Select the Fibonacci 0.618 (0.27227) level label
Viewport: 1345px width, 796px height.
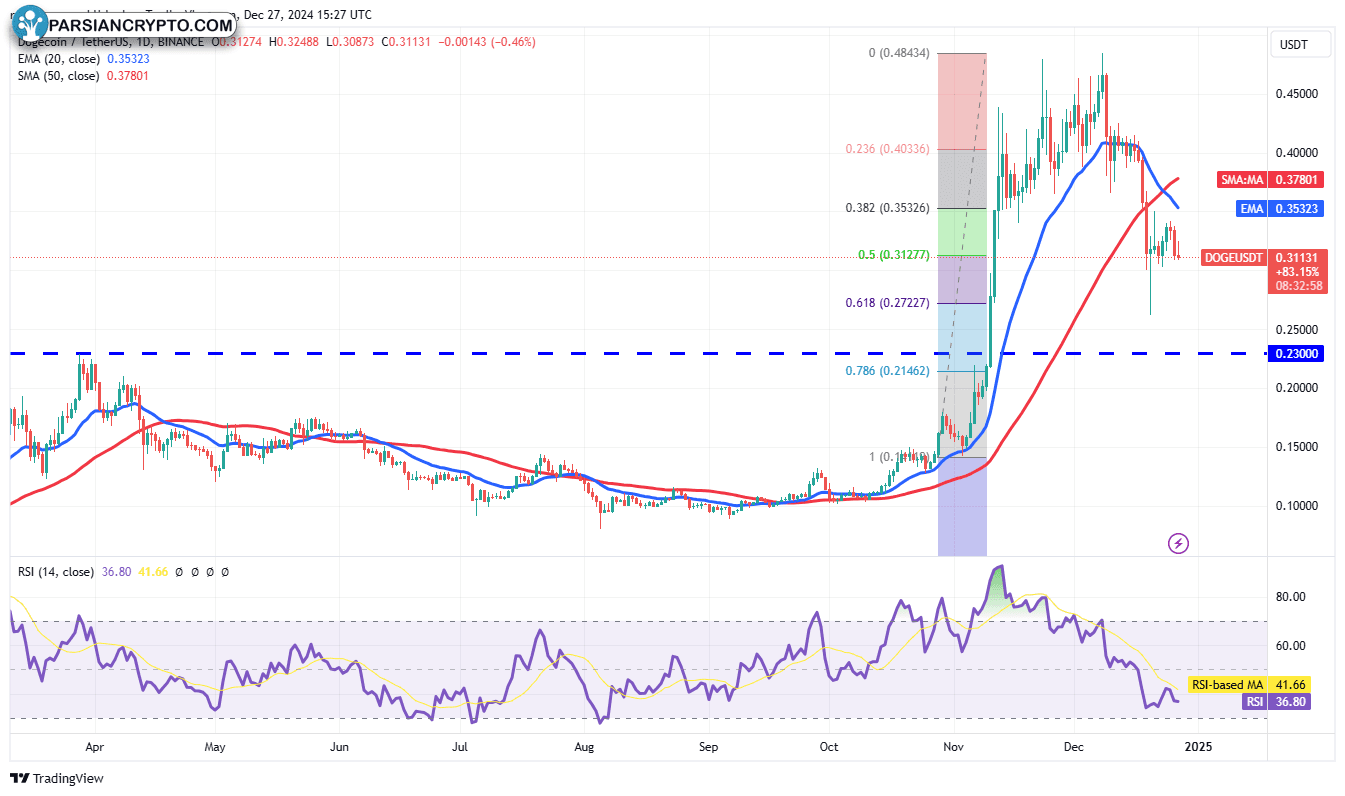pyautogui.click(x=889, y=302)
